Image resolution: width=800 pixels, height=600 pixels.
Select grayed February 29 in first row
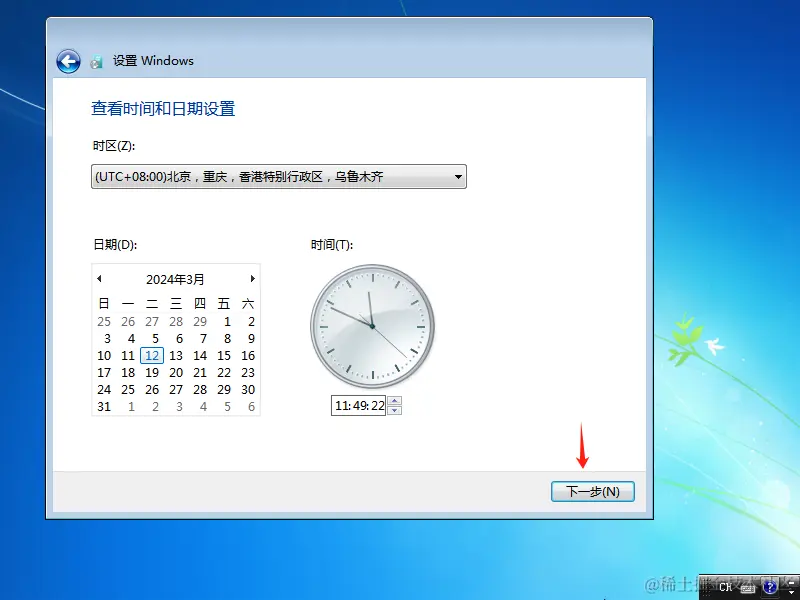pyautogui.click(x=200, y=322)
